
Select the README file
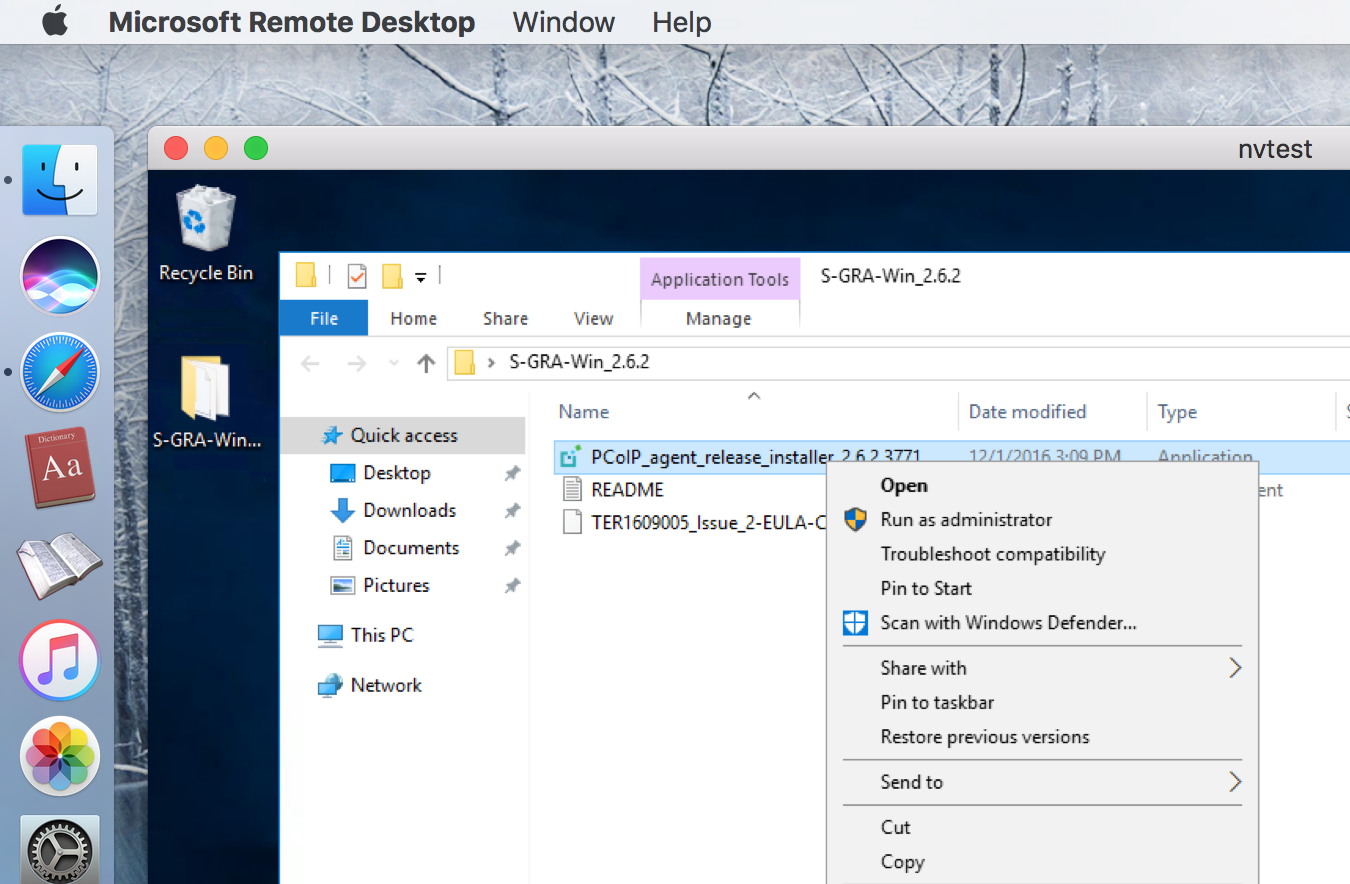(x=627, y=490)
